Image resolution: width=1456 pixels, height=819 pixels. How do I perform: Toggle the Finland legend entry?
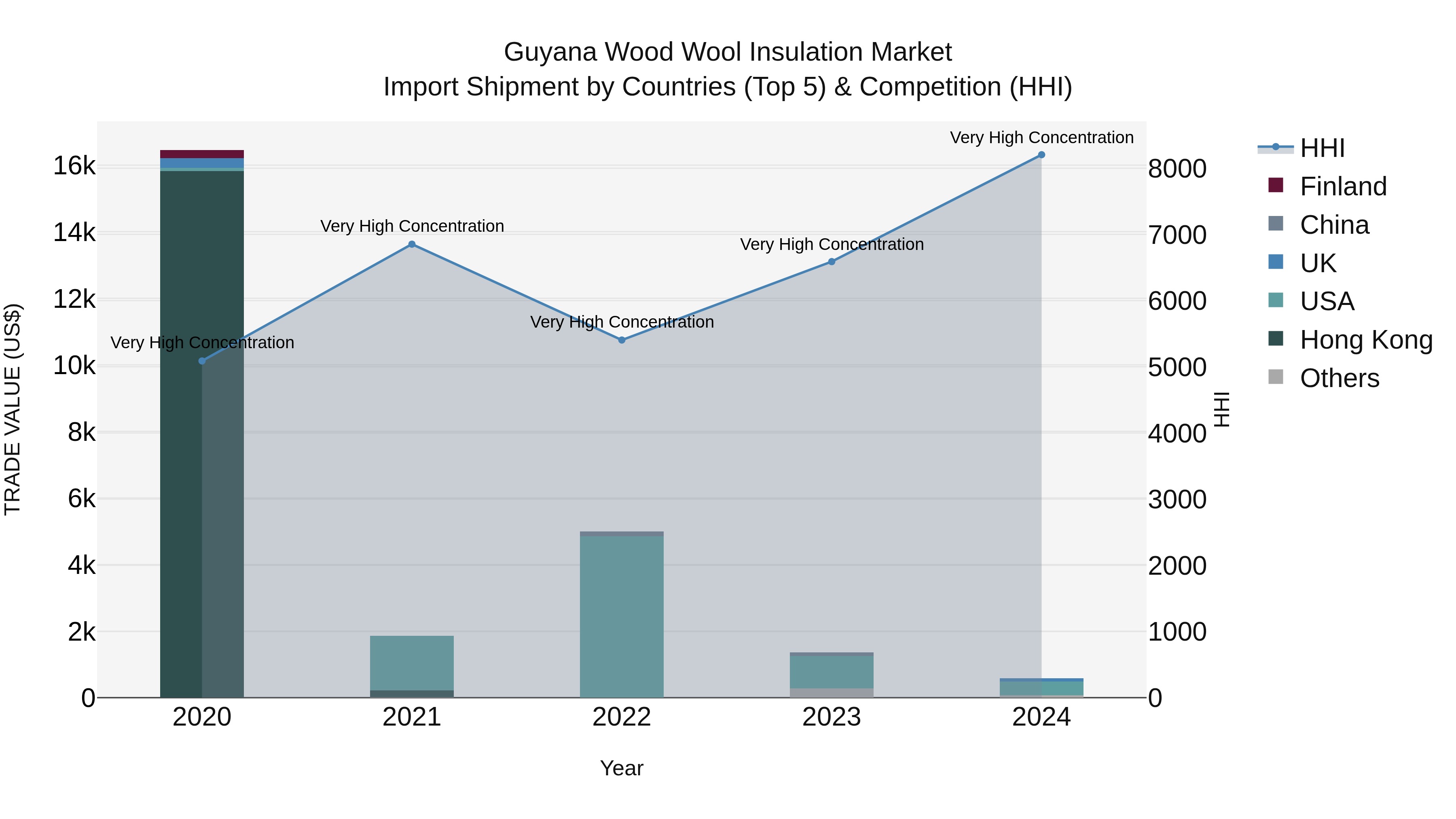(x=1327, y=186)
